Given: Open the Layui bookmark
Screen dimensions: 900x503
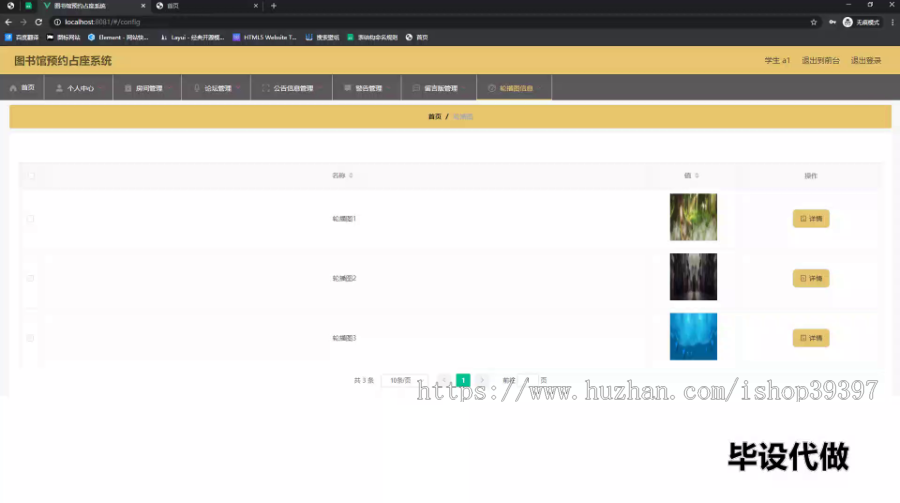Looking at the screenshot, I should (192, 37).
